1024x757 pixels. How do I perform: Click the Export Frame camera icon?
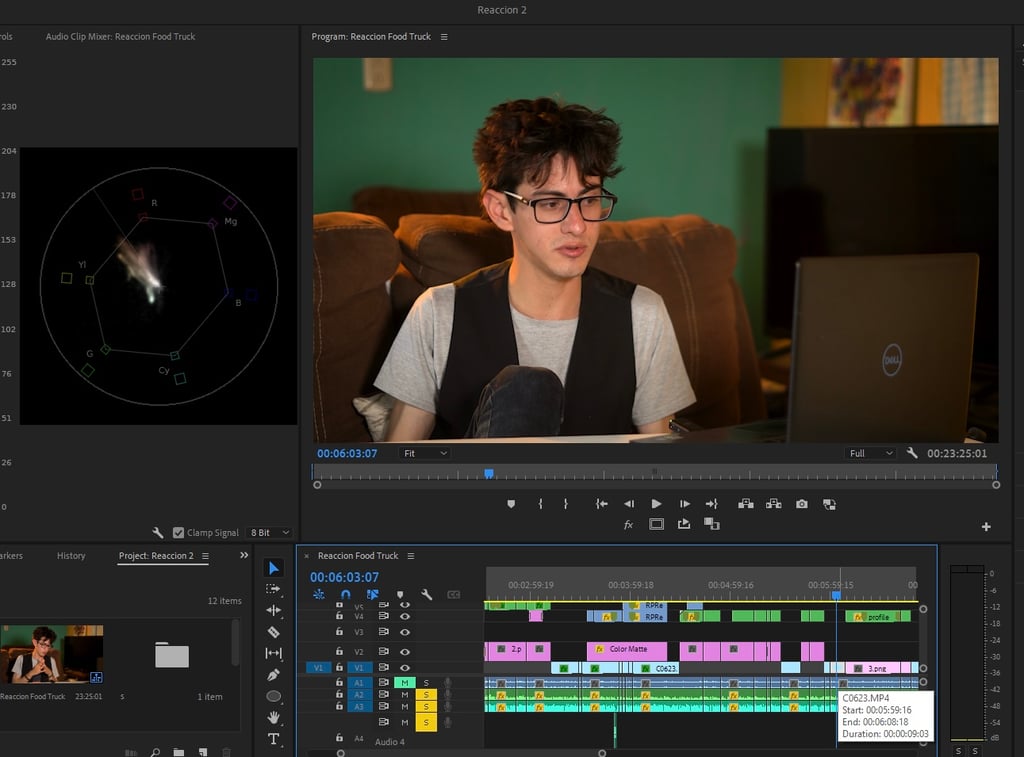click(801, 504)
